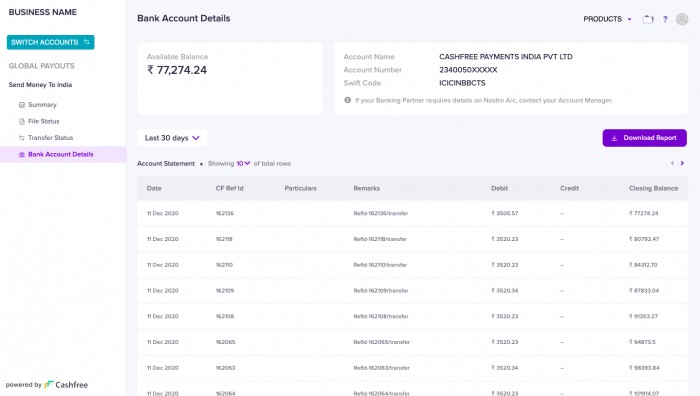Click the Switch Accounts button

click(x=50, y=42)
